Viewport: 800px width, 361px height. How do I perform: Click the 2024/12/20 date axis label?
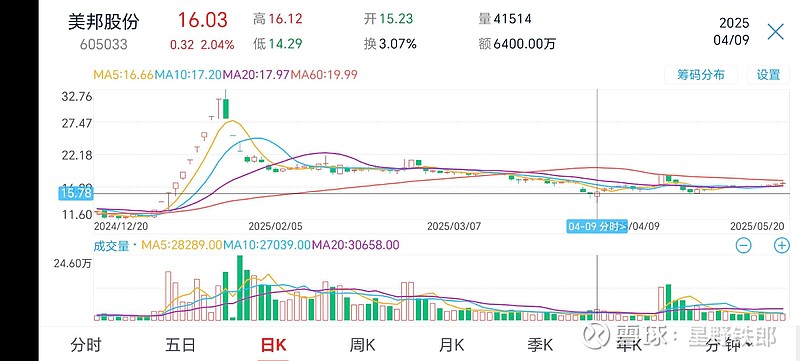click(121, 225)
